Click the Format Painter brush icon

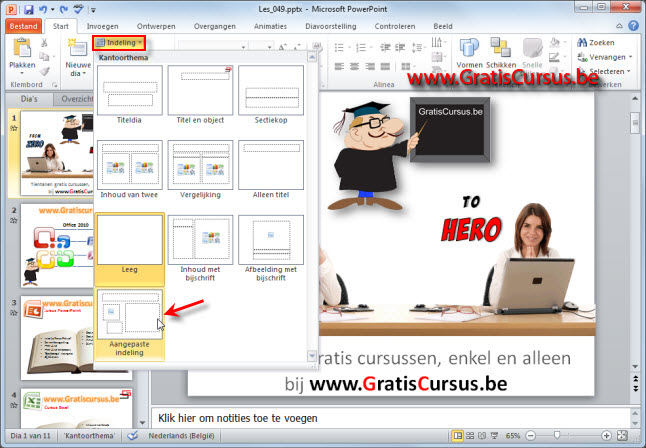pyautogui.click(x=44, y=71)
